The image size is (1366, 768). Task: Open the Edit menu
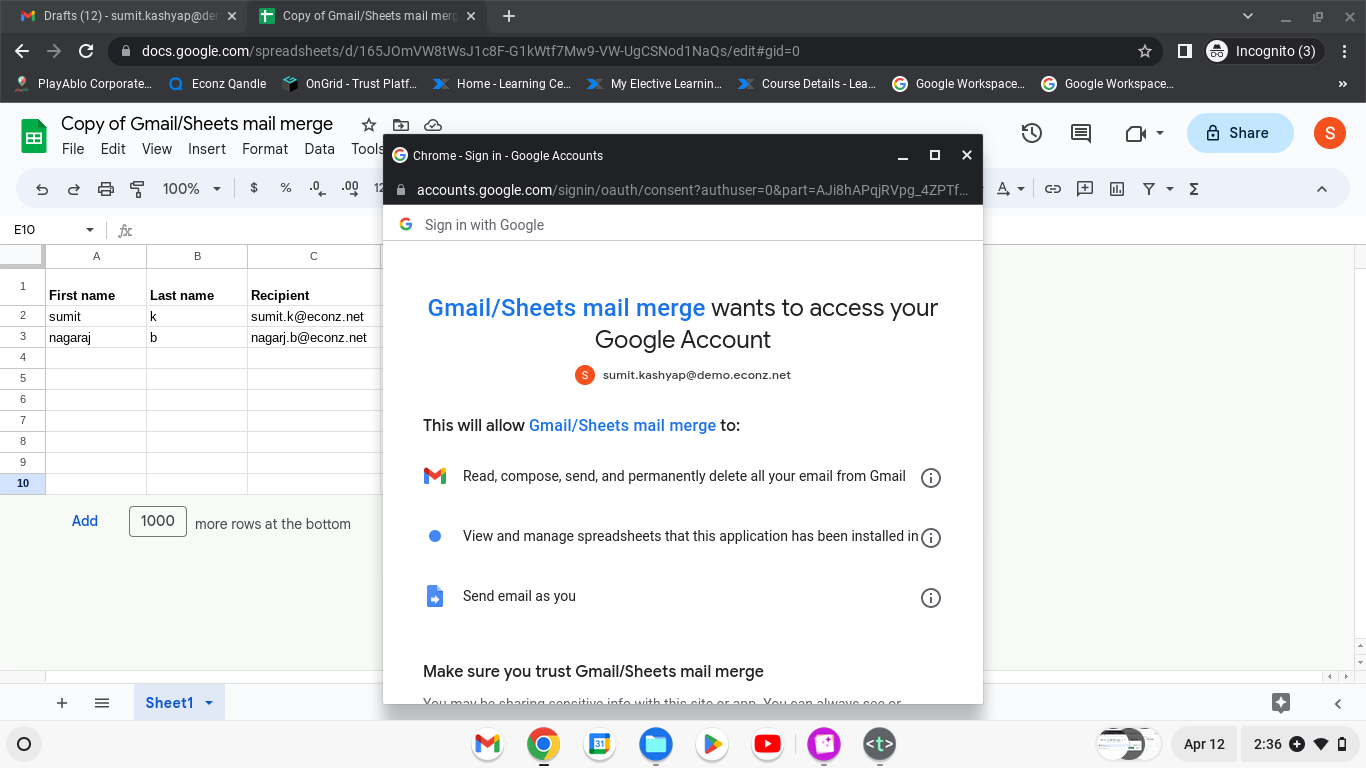coord(113,149)
